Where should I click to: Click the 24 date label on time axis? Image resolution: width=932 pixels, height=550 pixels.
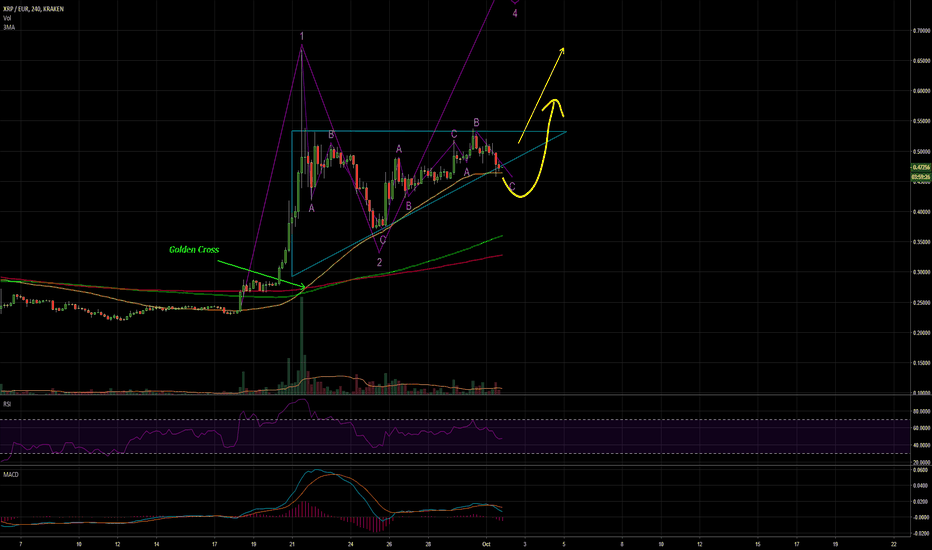point(351,544)
